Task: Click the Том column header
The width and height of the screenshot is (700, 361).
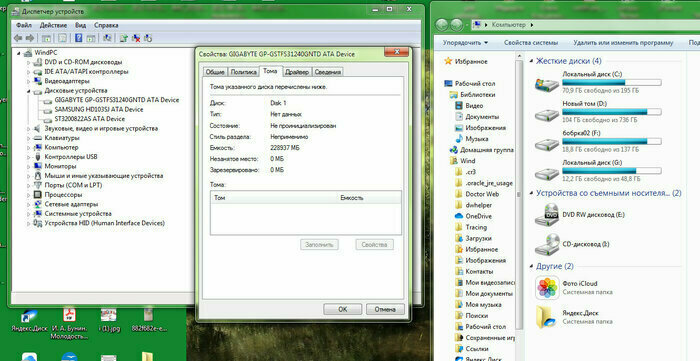Action: coord(274,198)
